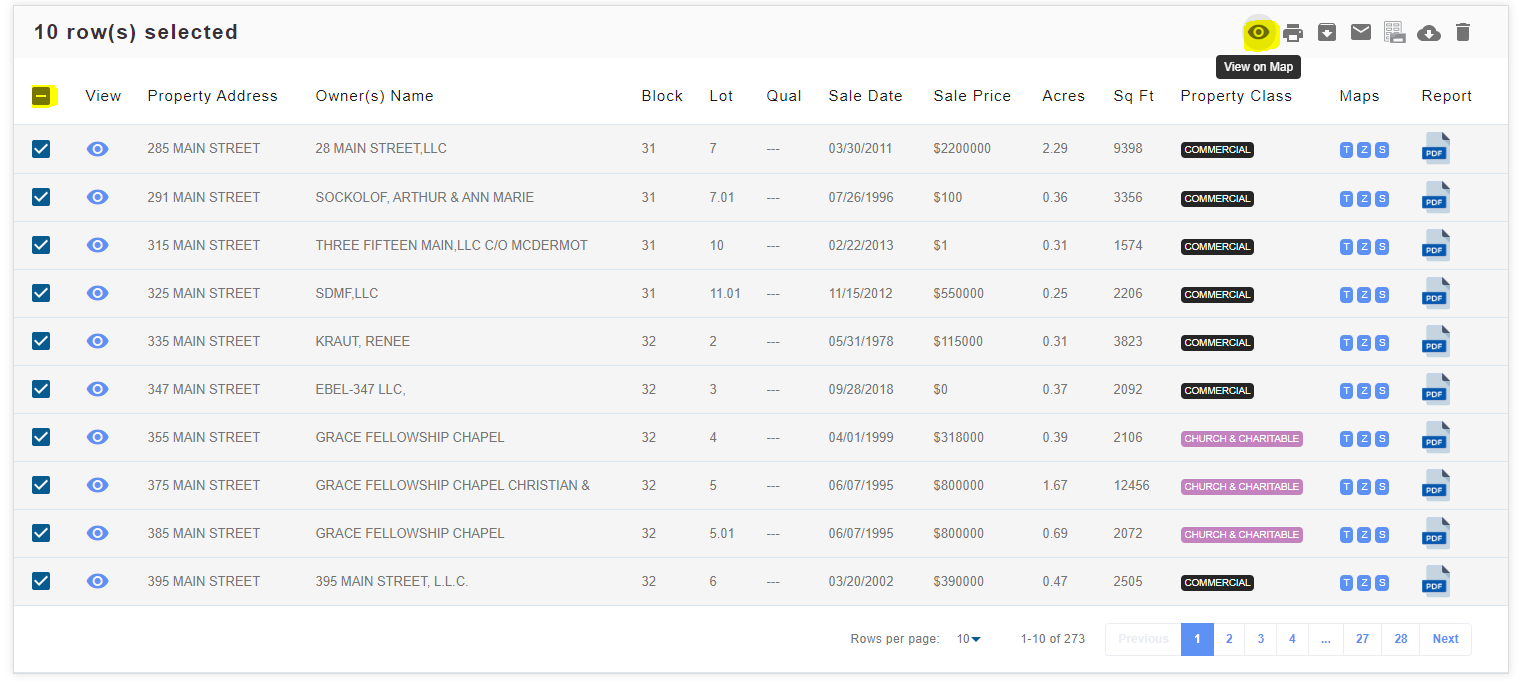Open PDF report for 347 MAIN STREET

coord(1435,389)
